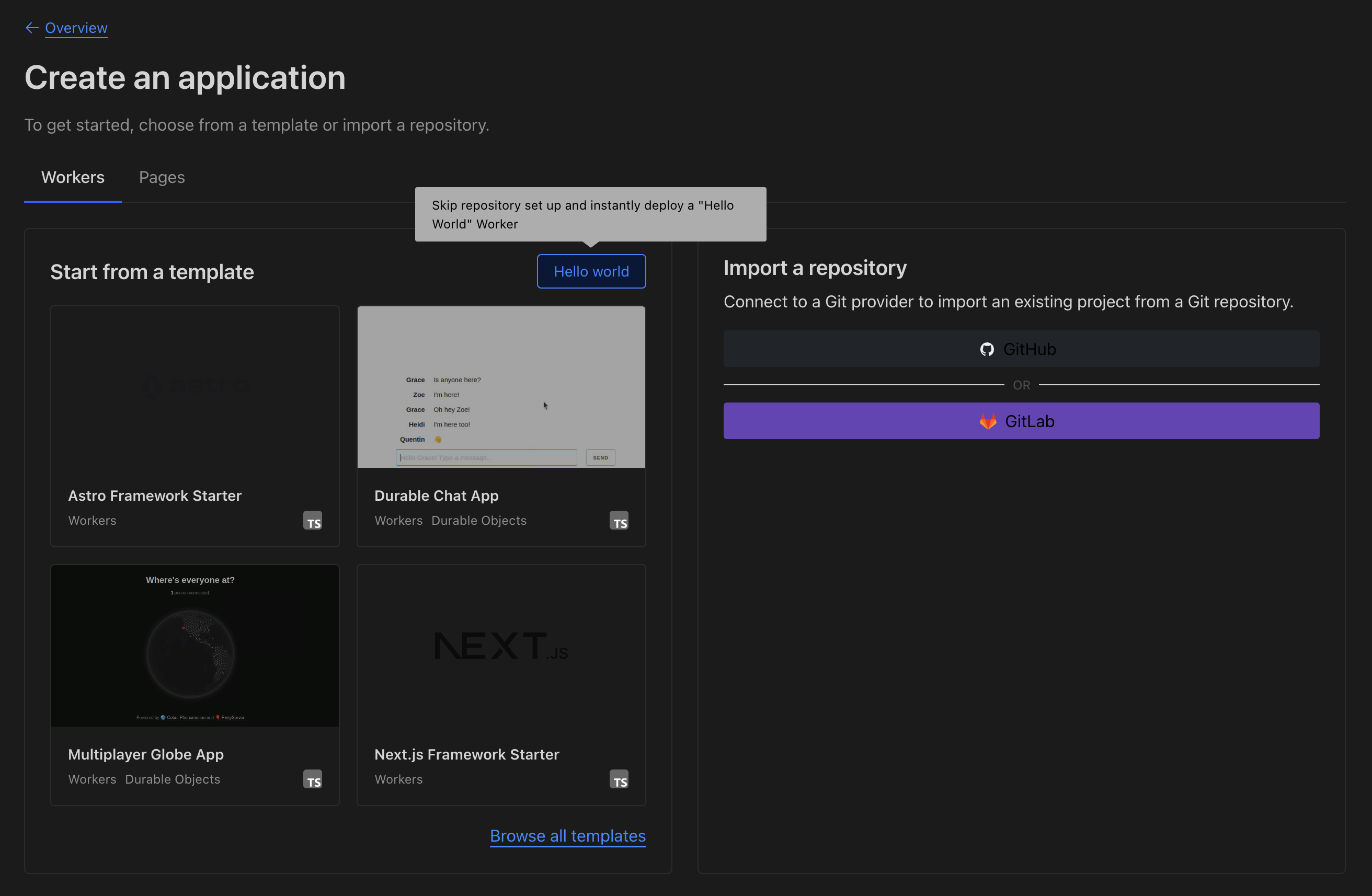1372x896 pixels.
Task: Click TypeScript badge on Multiplayer Globe App
Action: pyautogui.click(x=313, y=779)
